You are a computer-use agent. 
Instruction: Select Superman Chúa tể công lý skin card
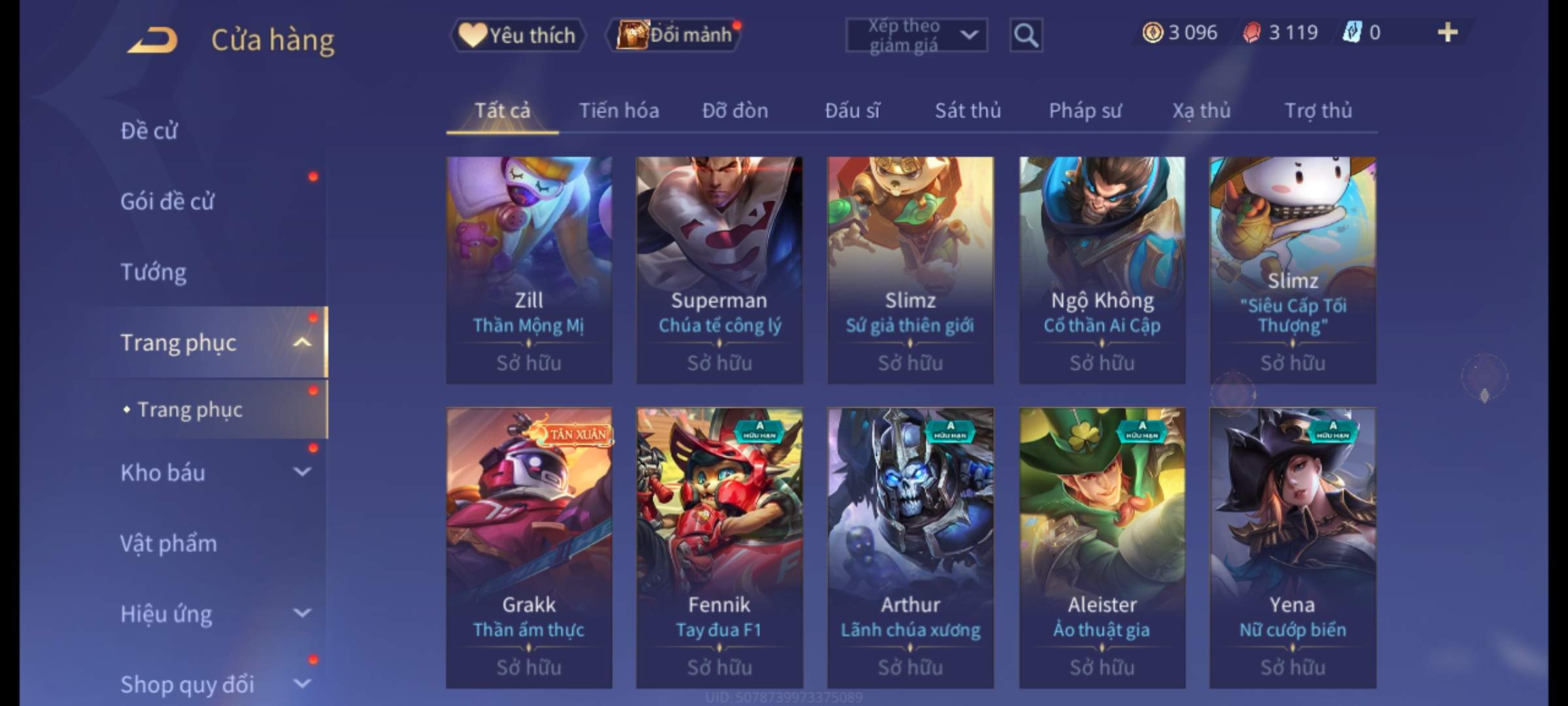pos(719,270)
